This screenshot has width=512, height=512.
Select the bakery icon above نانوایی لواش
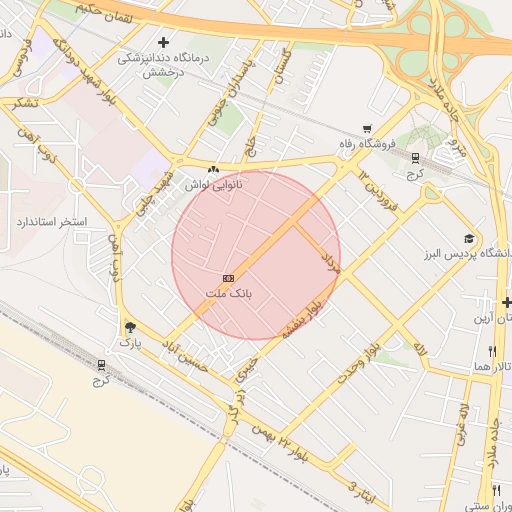coord(213,170)
